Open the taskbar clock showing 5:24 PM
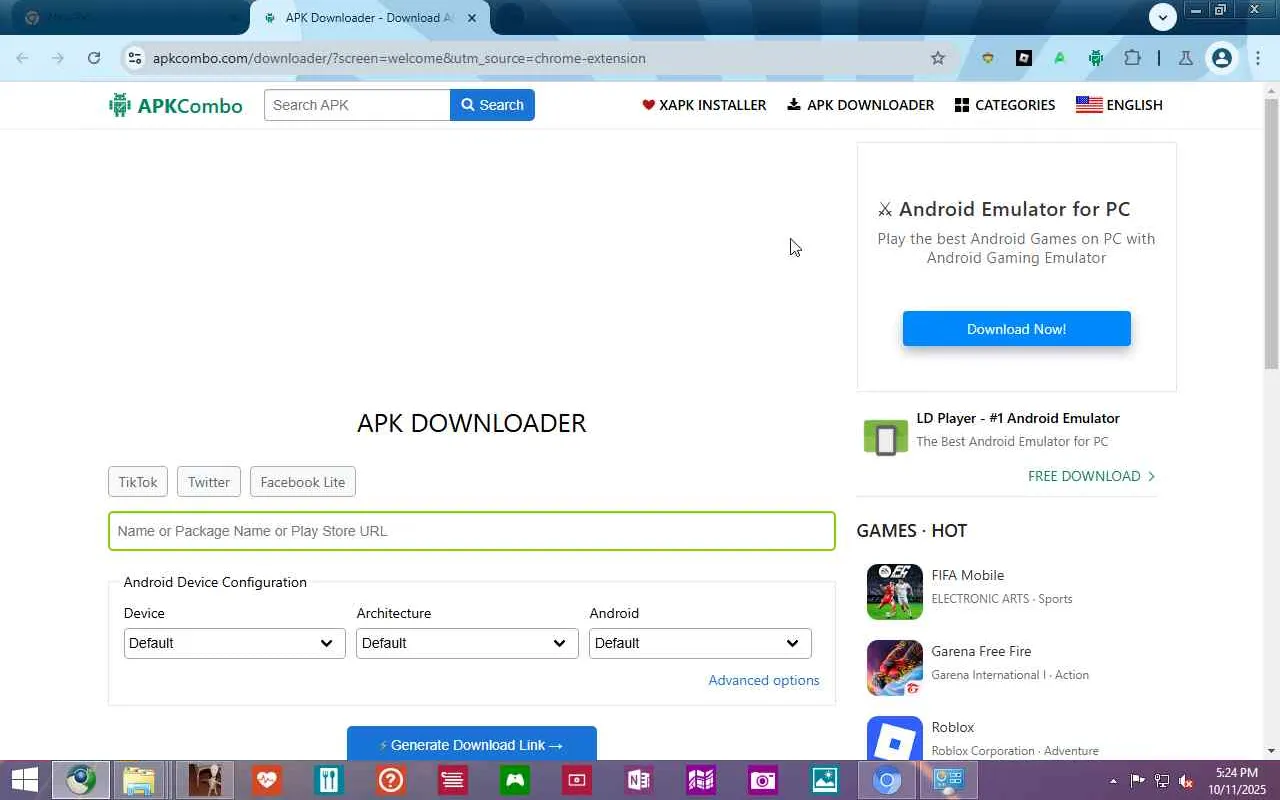Screen dimensions: 1280x800 pos(1237,780)
